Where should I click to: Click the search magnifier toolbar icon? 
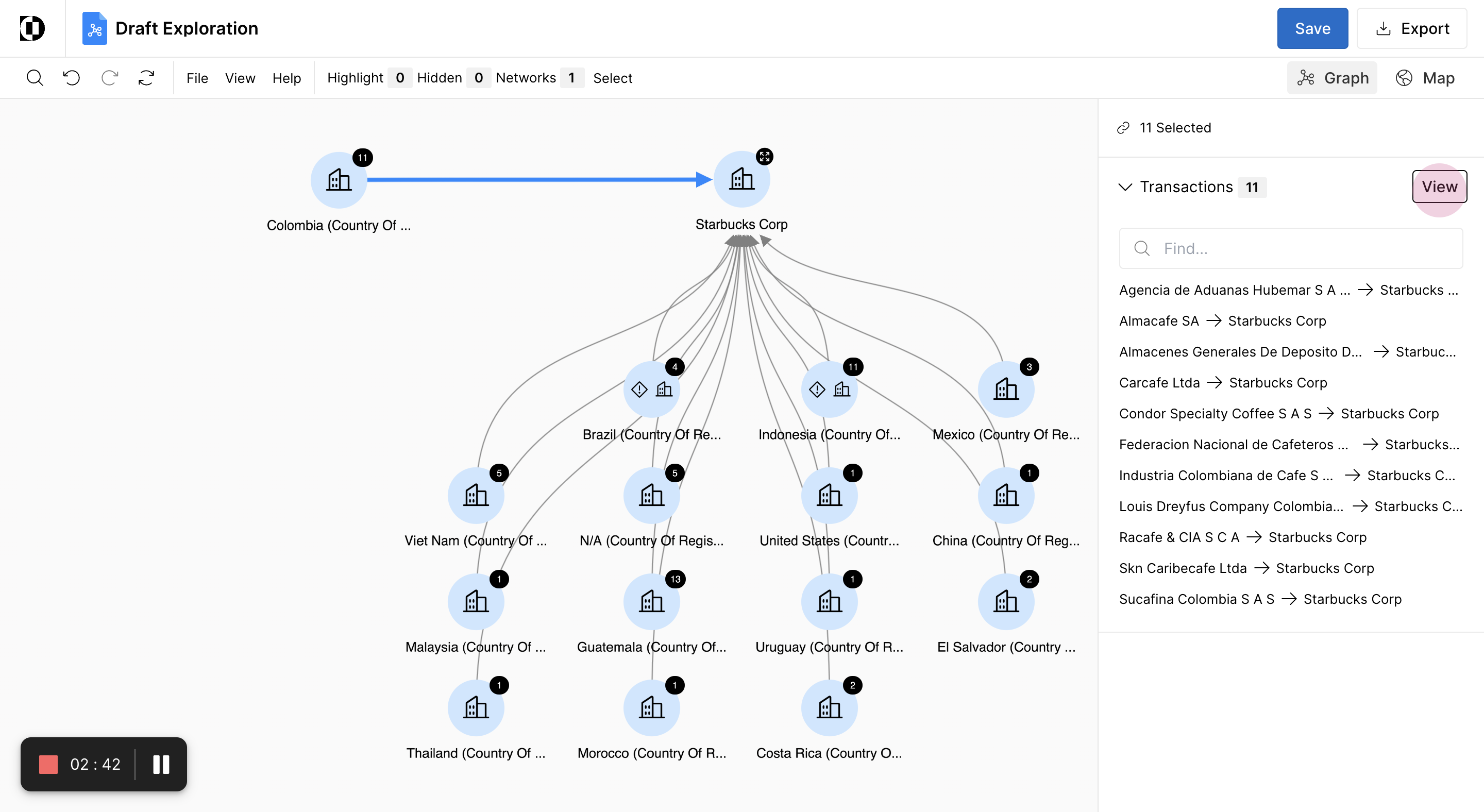coord(35,78)
